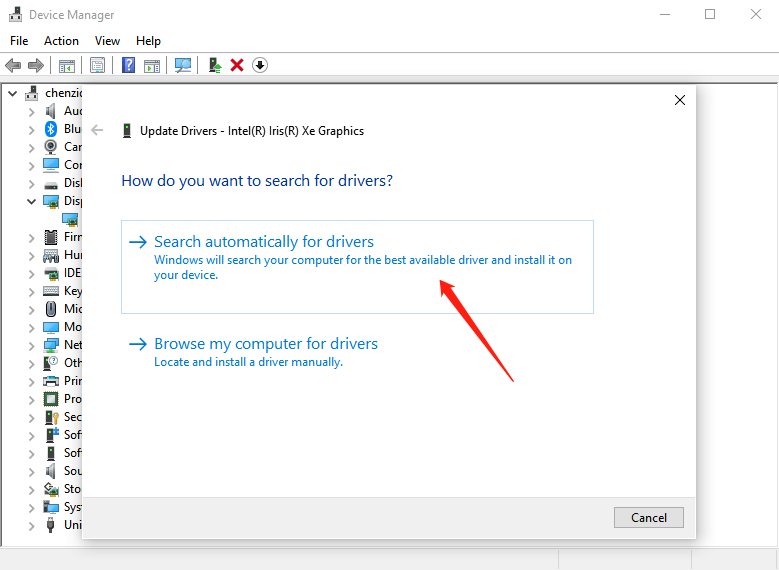Open the Help menu
Viewport: 779px width, 570px height.
tap(148, 41)
